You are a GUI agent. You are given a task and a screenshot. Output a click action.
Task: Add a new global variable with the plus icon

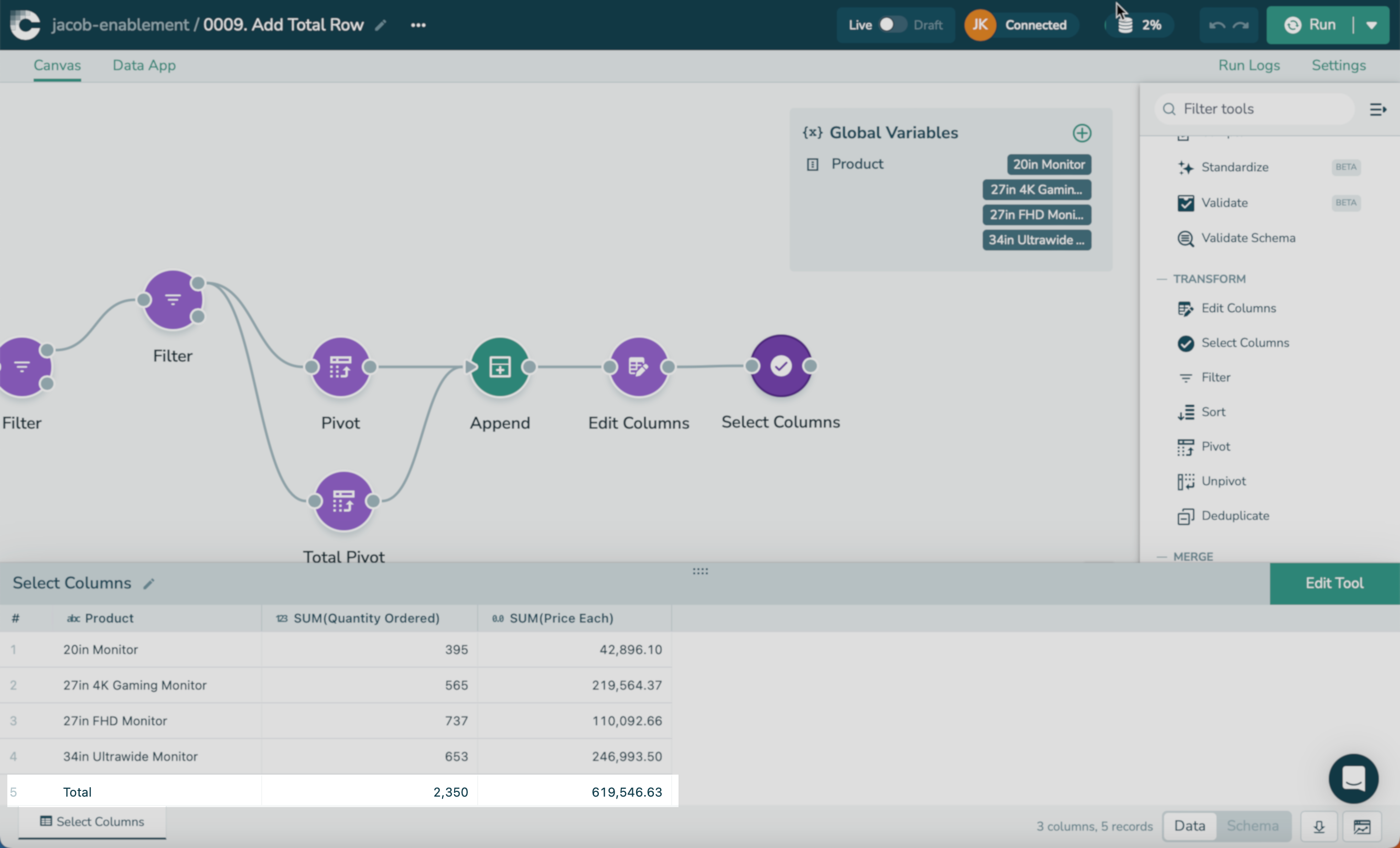tap(1081, 133)
